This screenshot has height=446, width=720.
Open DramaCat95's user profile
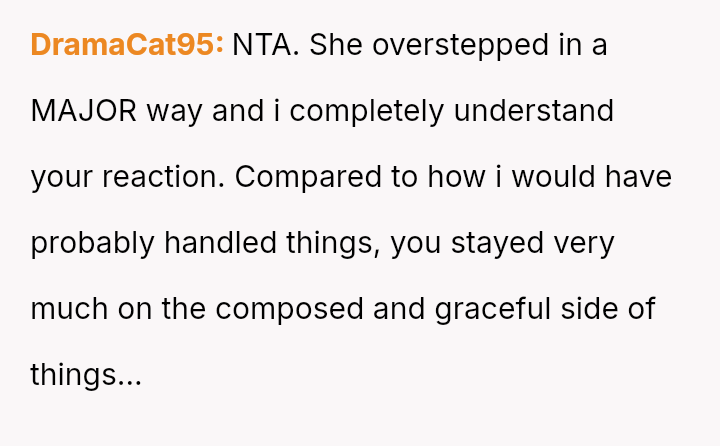coord(127,45)
